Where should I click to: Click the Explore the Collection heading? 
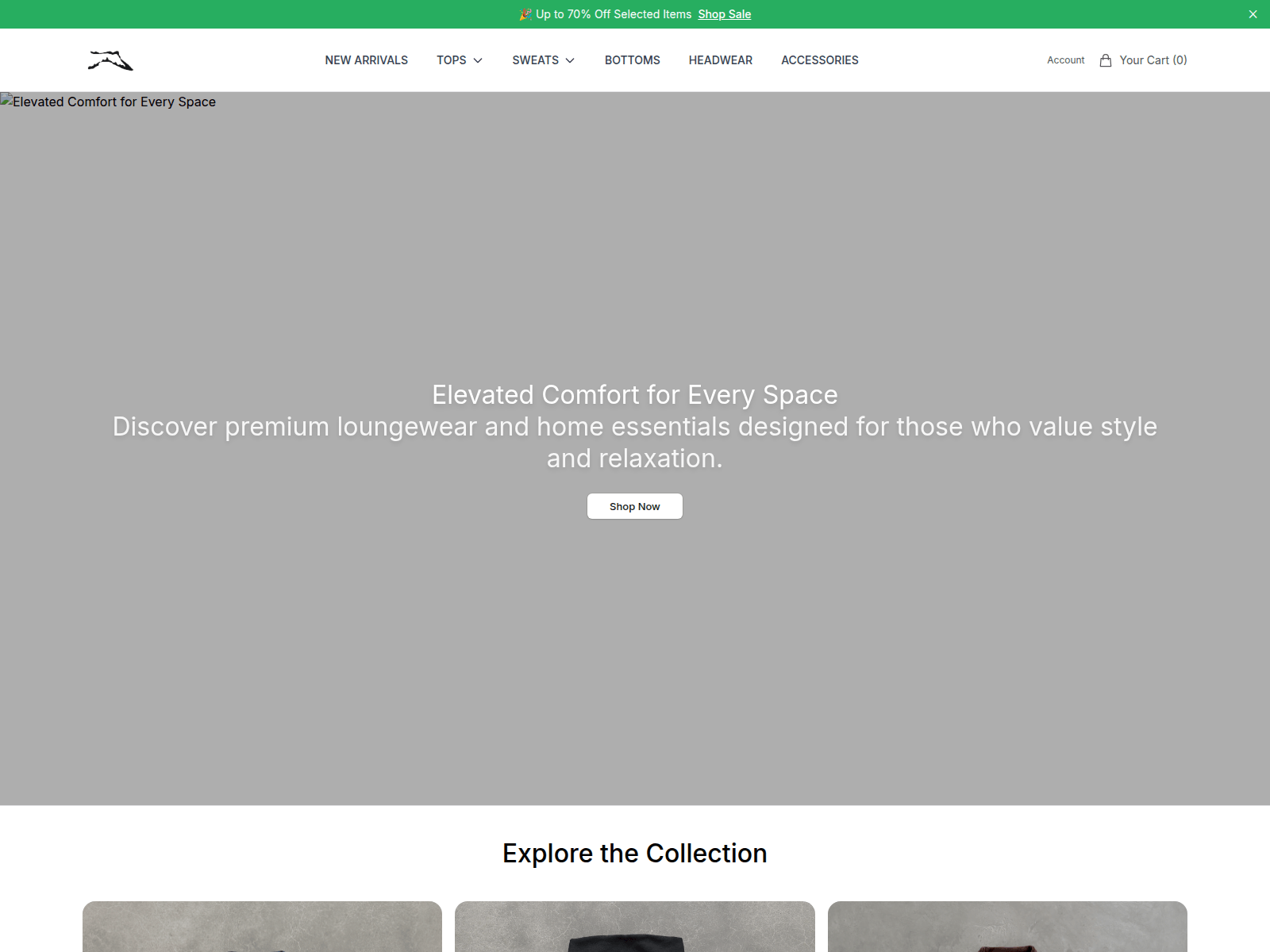tap(635, 853)
